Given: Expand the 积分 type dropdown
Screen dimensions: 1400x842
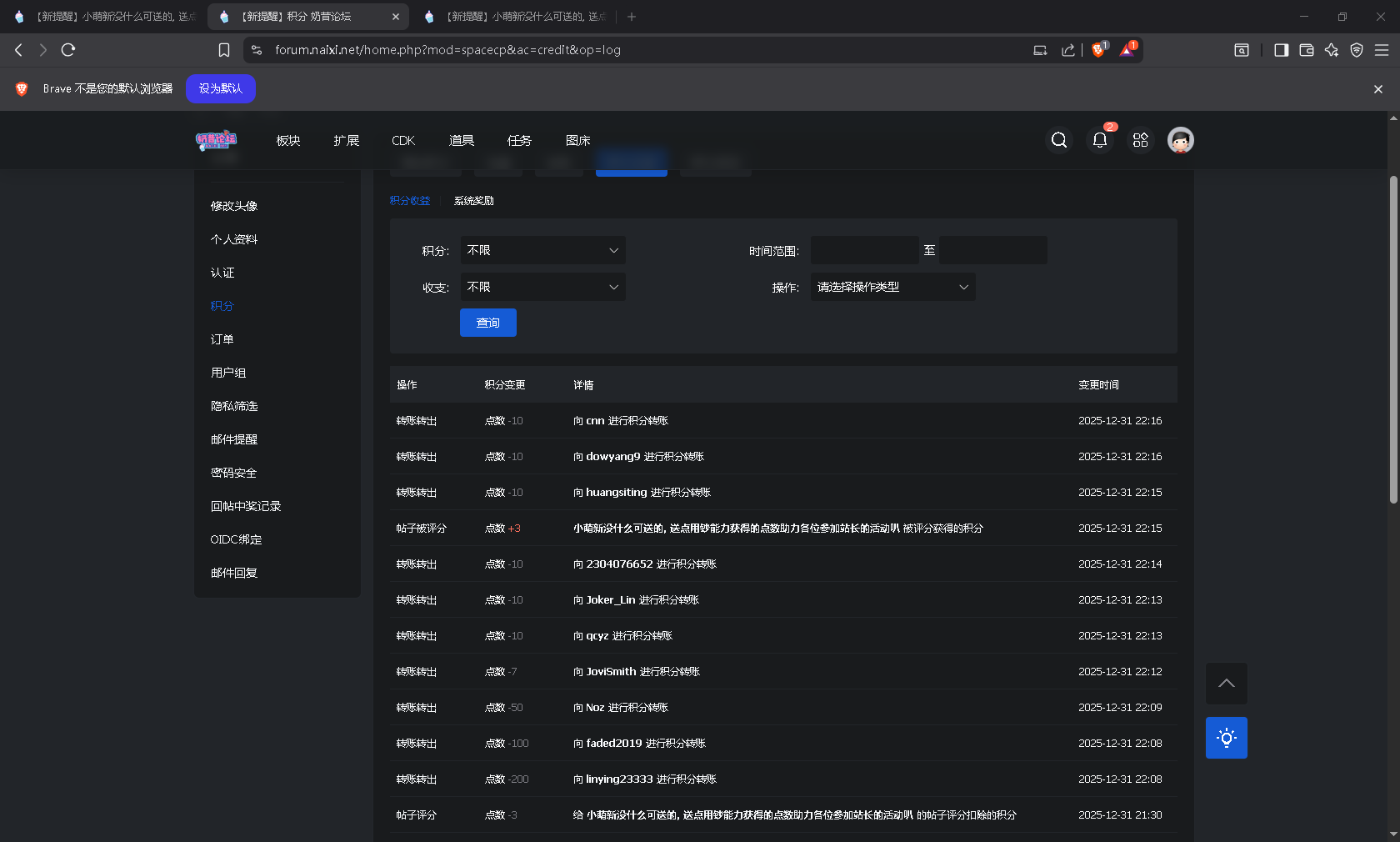Looking at the screenshot, I should (x=542, y=250).
